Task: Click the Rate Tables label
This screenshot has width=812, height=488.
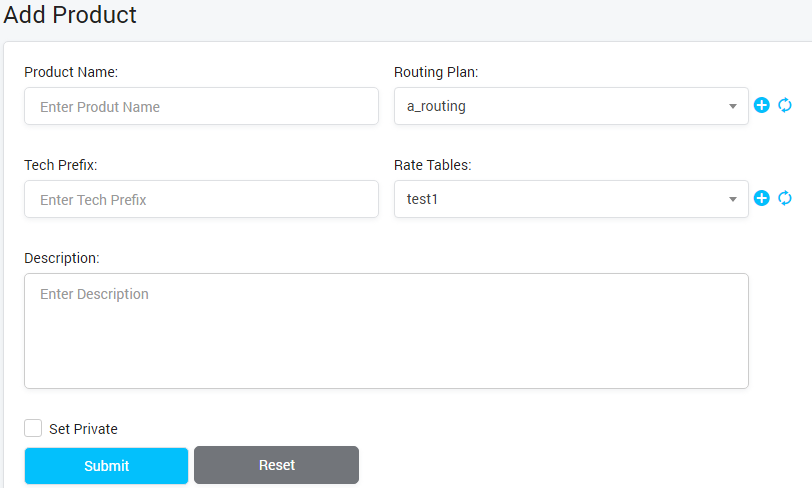Action: [432, 165]
